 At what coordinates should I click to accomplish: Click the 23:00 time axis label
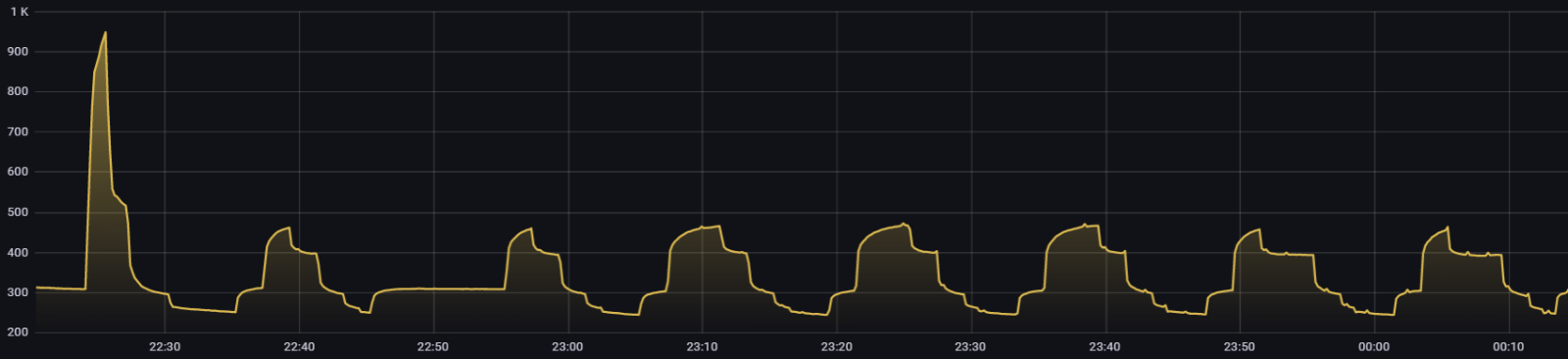coord(567,346)
